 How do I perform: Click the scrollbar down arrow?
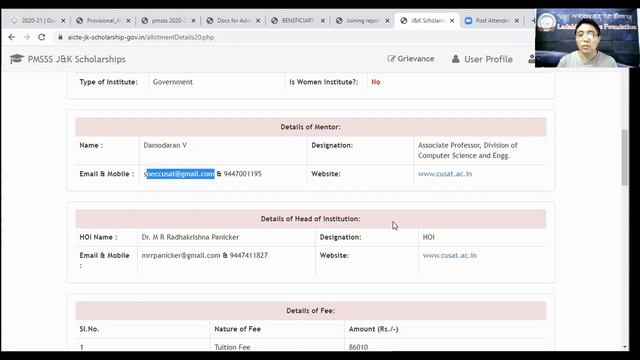[624, 347]
